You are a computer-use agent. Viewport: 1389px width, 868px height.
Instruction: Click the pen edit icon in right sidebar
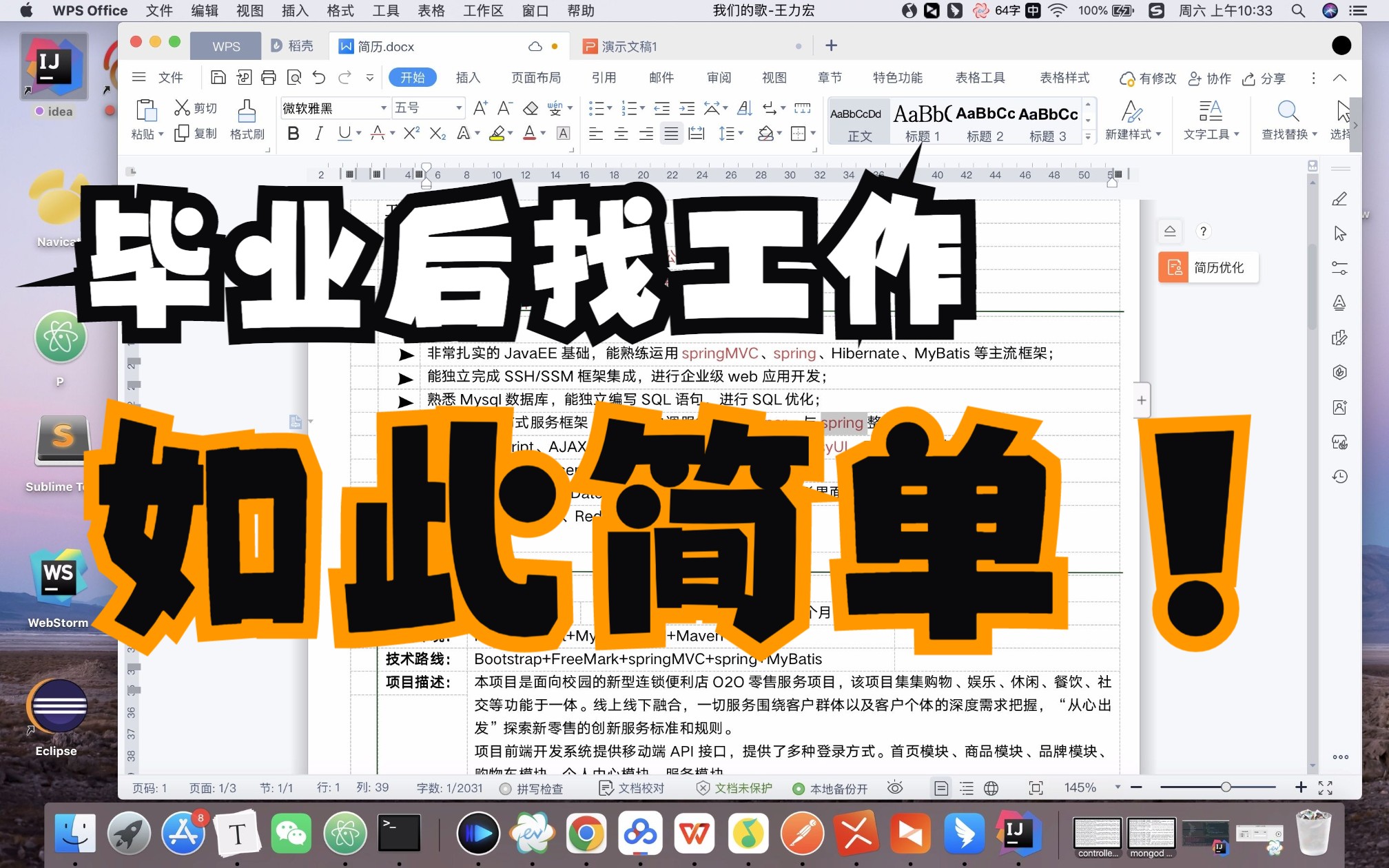pos(1339,199)
